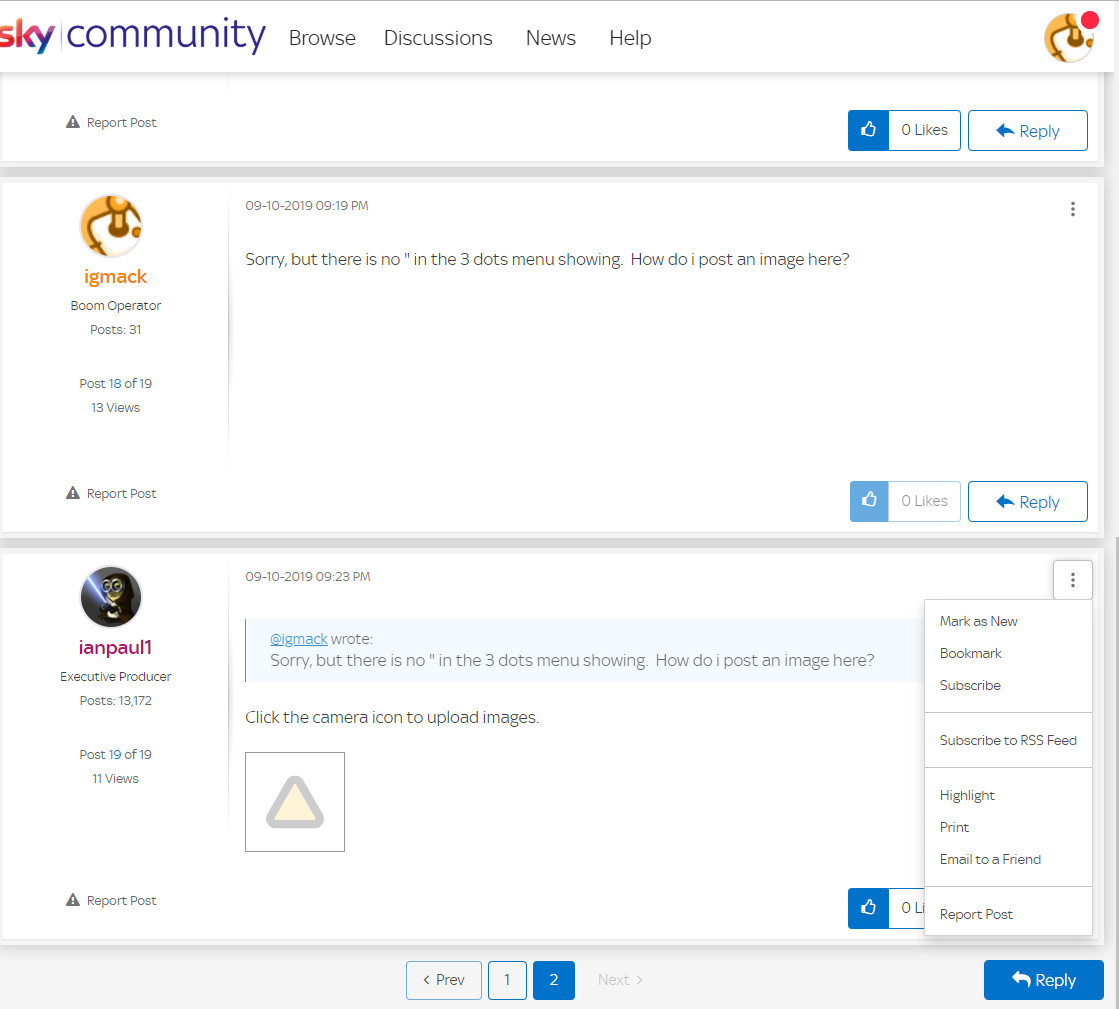Click the 09-10-2019 09:23 PM timestamp

[308, 577]
